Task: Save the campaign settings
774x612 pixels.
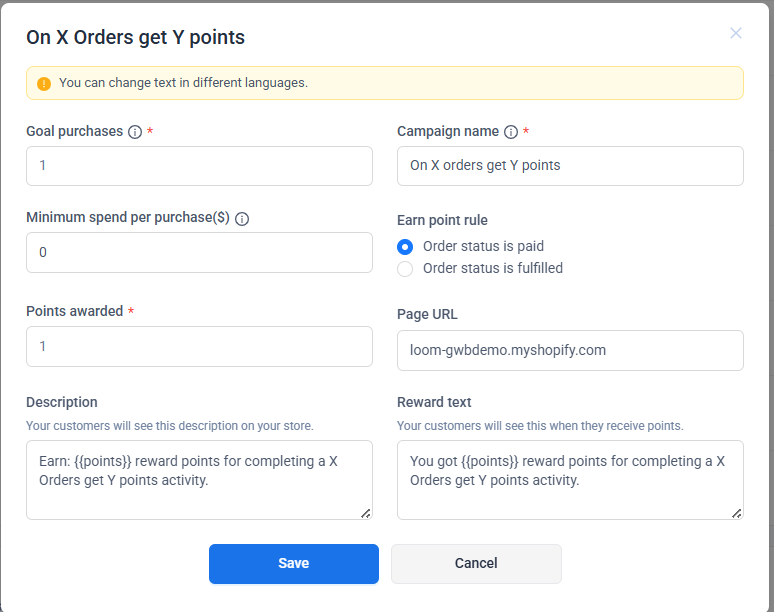Action: [x=293, y=564]
